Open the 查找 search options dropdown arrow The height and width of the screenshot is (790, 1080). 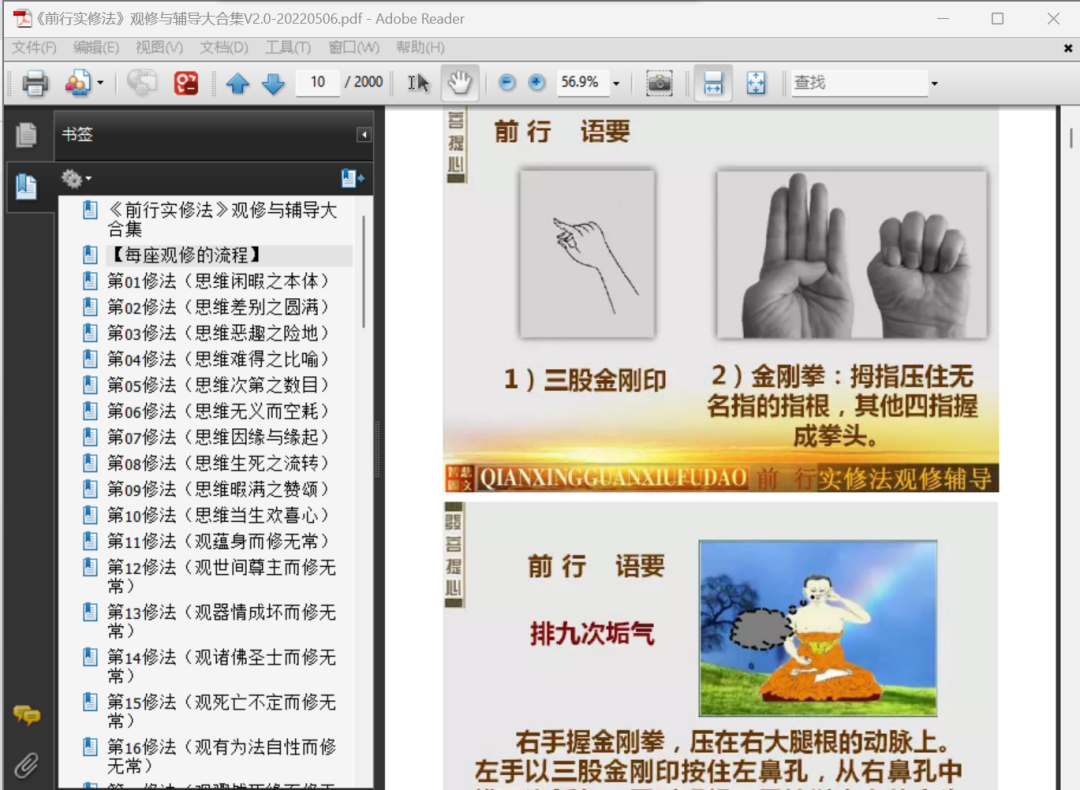pyautogui.click(x=934, y=83)
